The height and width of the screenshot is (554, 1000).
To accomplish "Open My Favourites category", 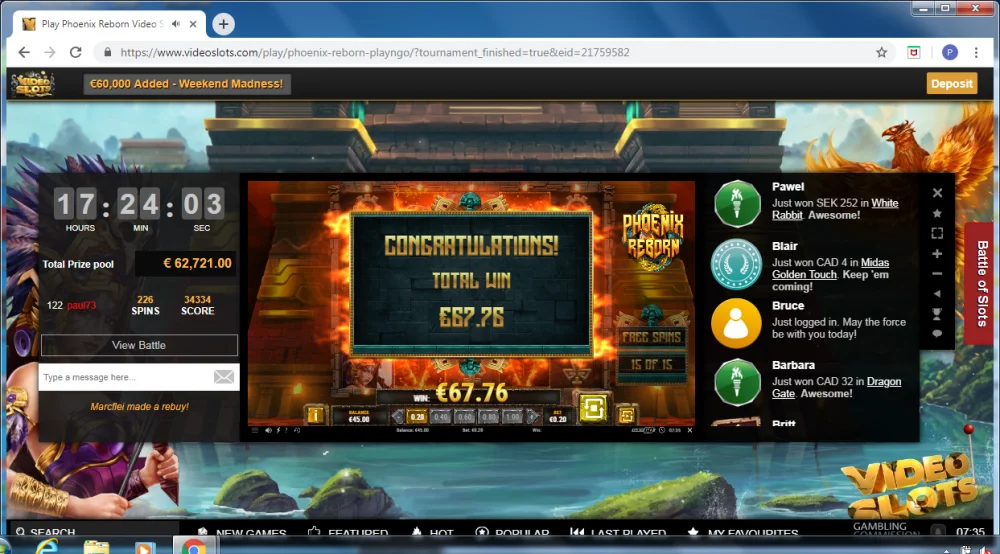I will pos(742,533).
